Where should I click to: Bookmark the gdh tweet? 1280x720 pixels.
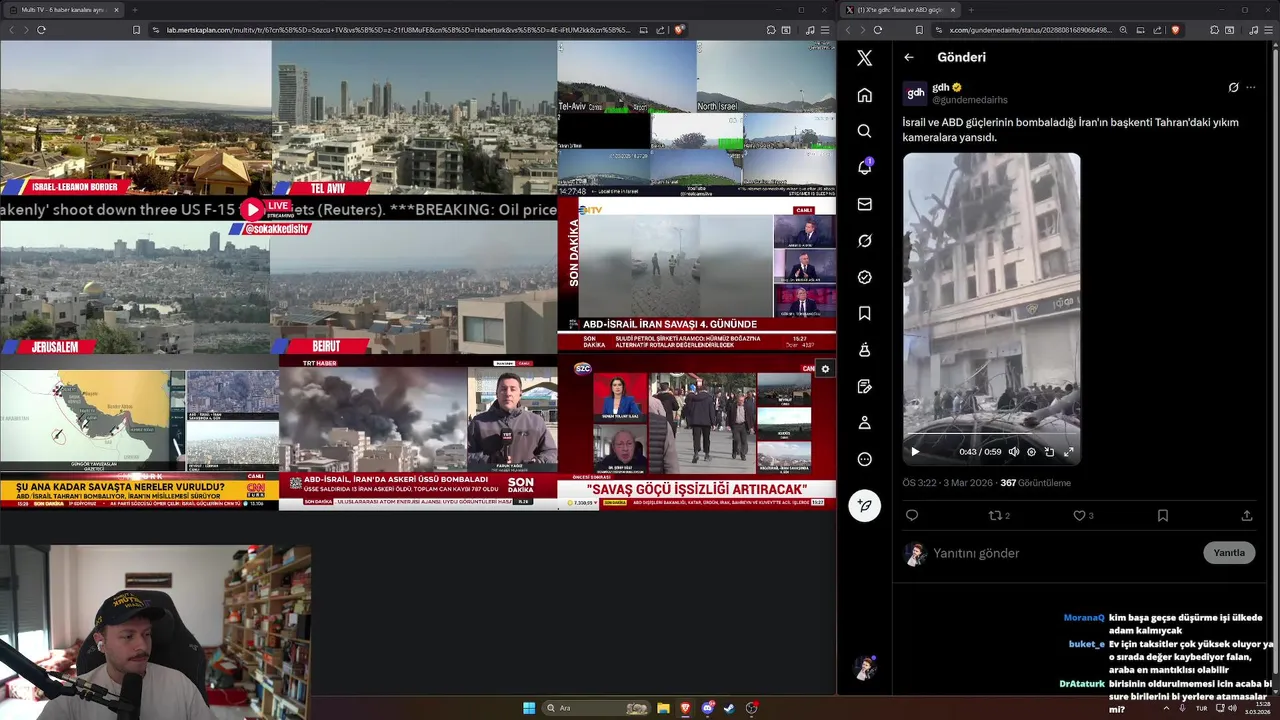pyautogui.click(x=1162, y=516)
